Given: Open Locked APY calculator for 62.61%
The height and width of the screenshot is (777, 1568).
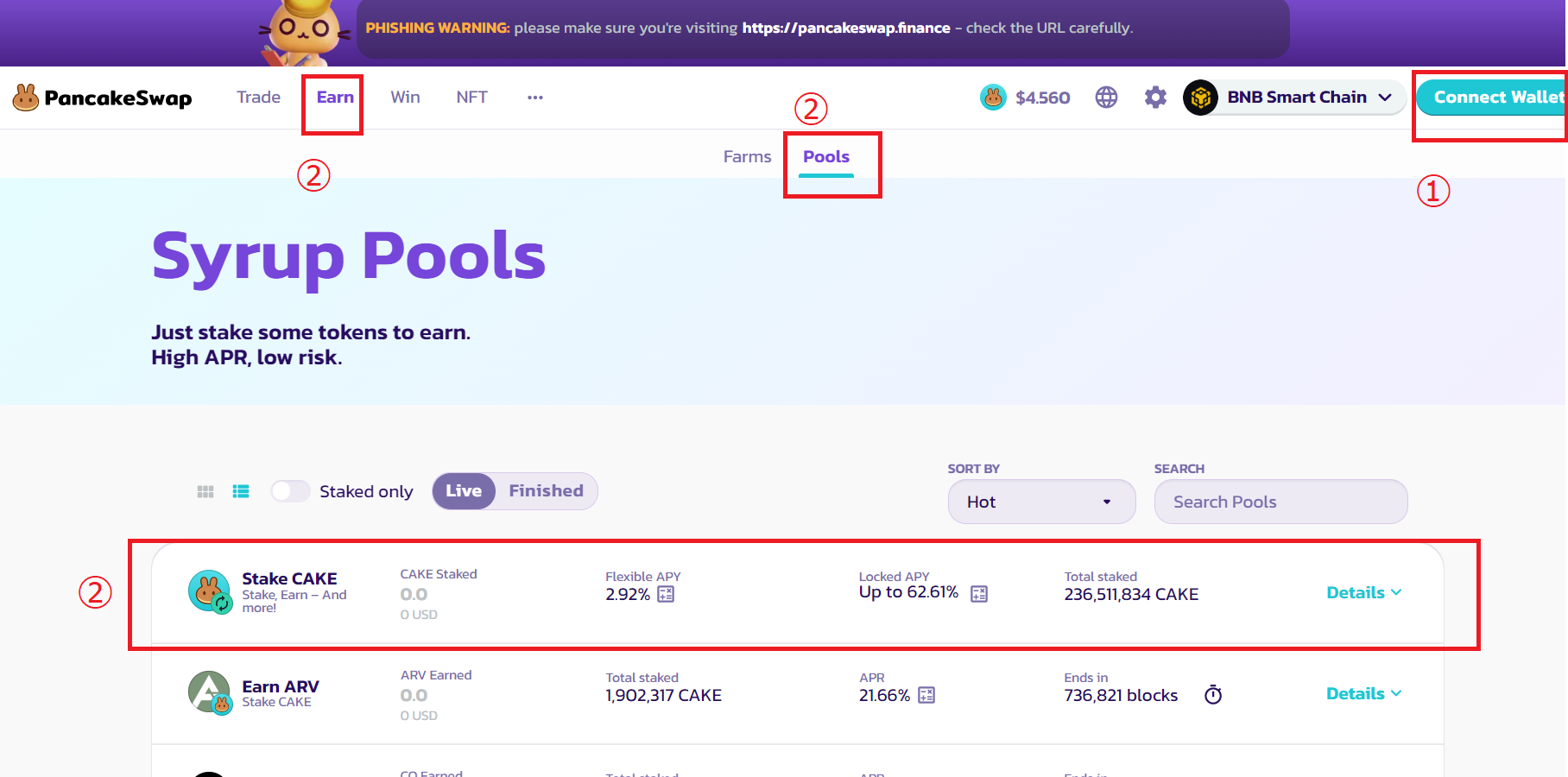Looking at the screenshot, I should 979,594.
